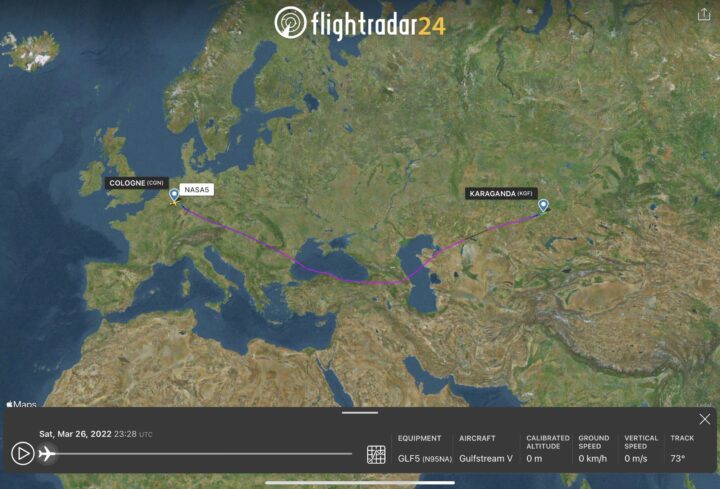Expand the panel using the drag handle

[x=360, y=412]
